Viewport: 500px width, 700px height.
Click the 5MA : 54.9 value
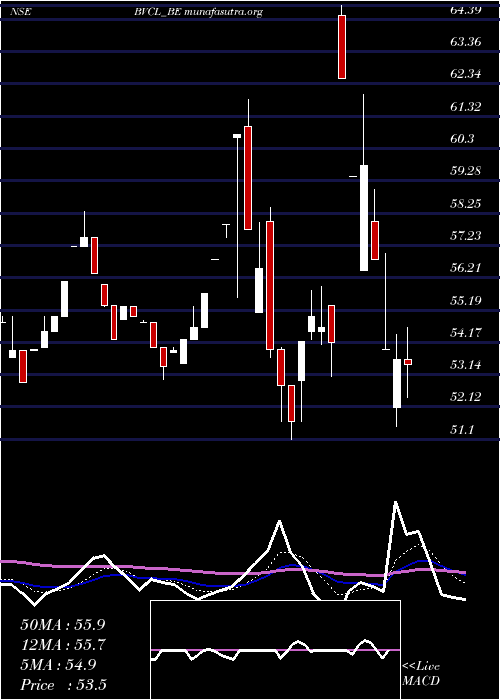coord(58,665)
